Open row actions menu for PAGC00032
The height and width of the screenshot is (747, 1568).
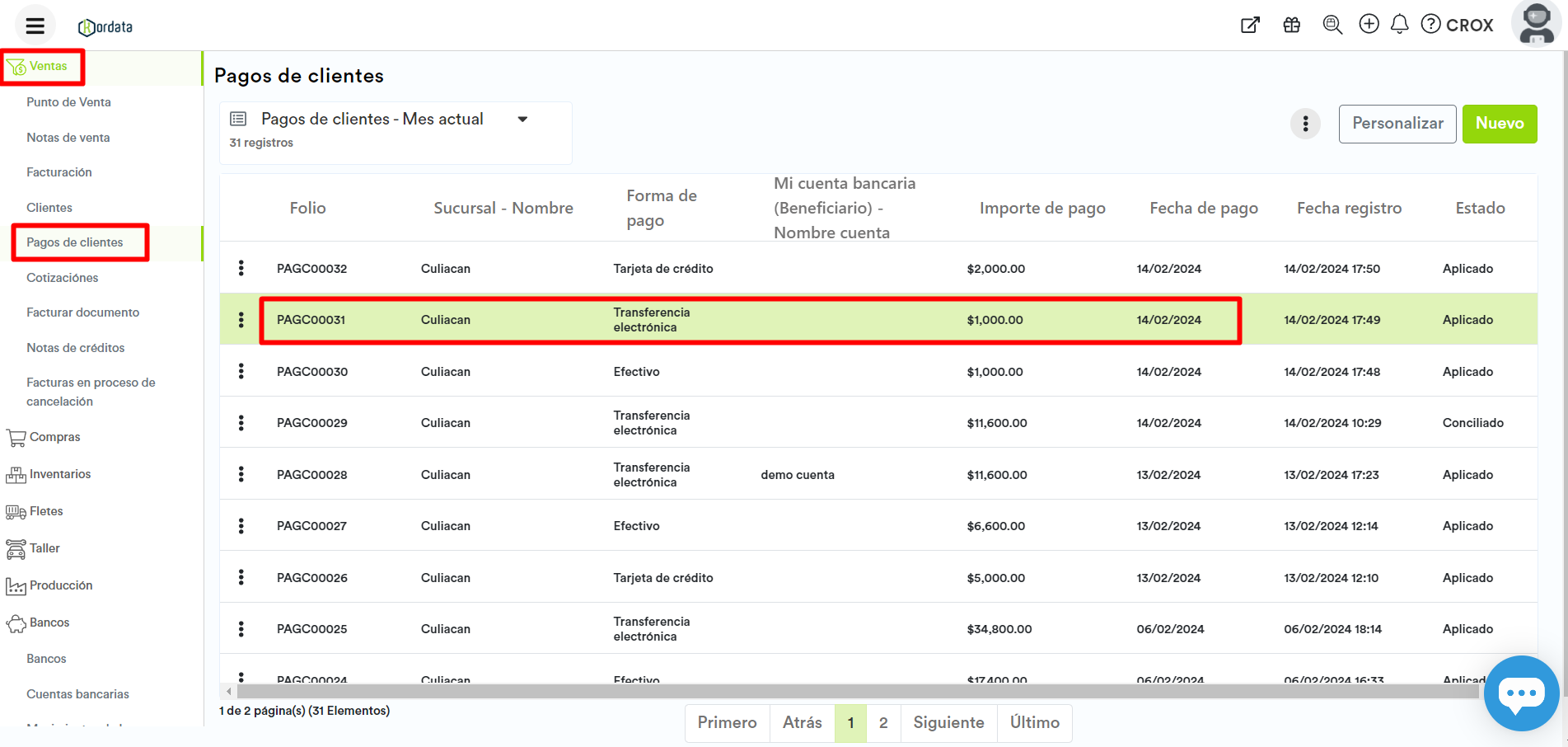pos(241,268)
